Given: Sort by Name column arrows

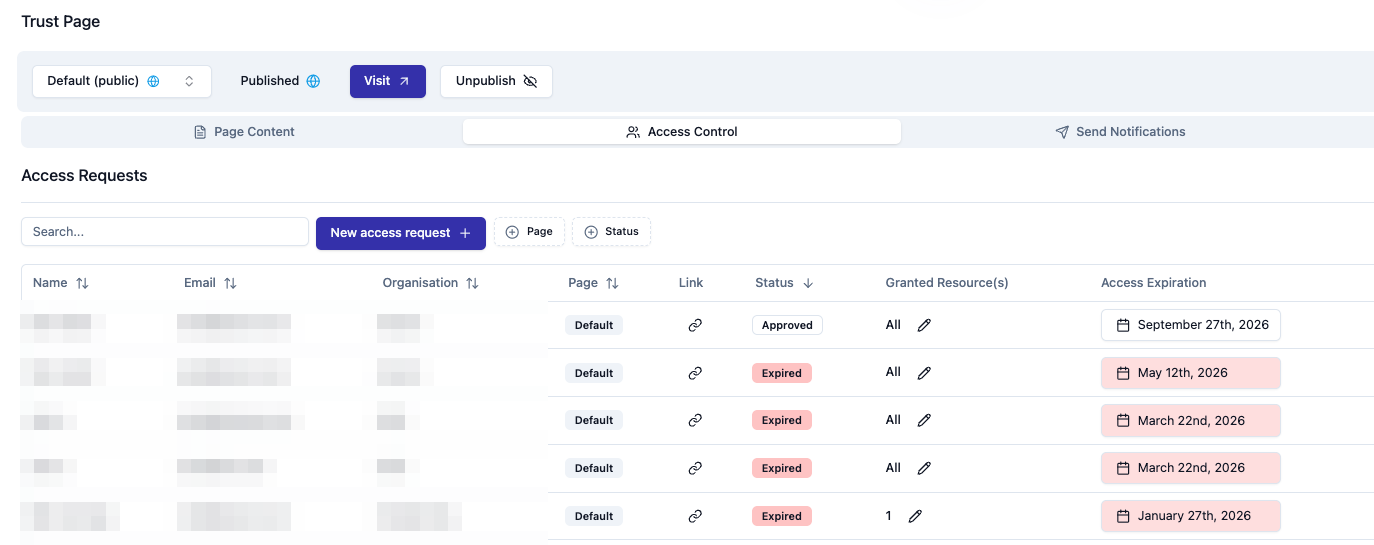Looking at the screenshot, I should click(82, 283).
